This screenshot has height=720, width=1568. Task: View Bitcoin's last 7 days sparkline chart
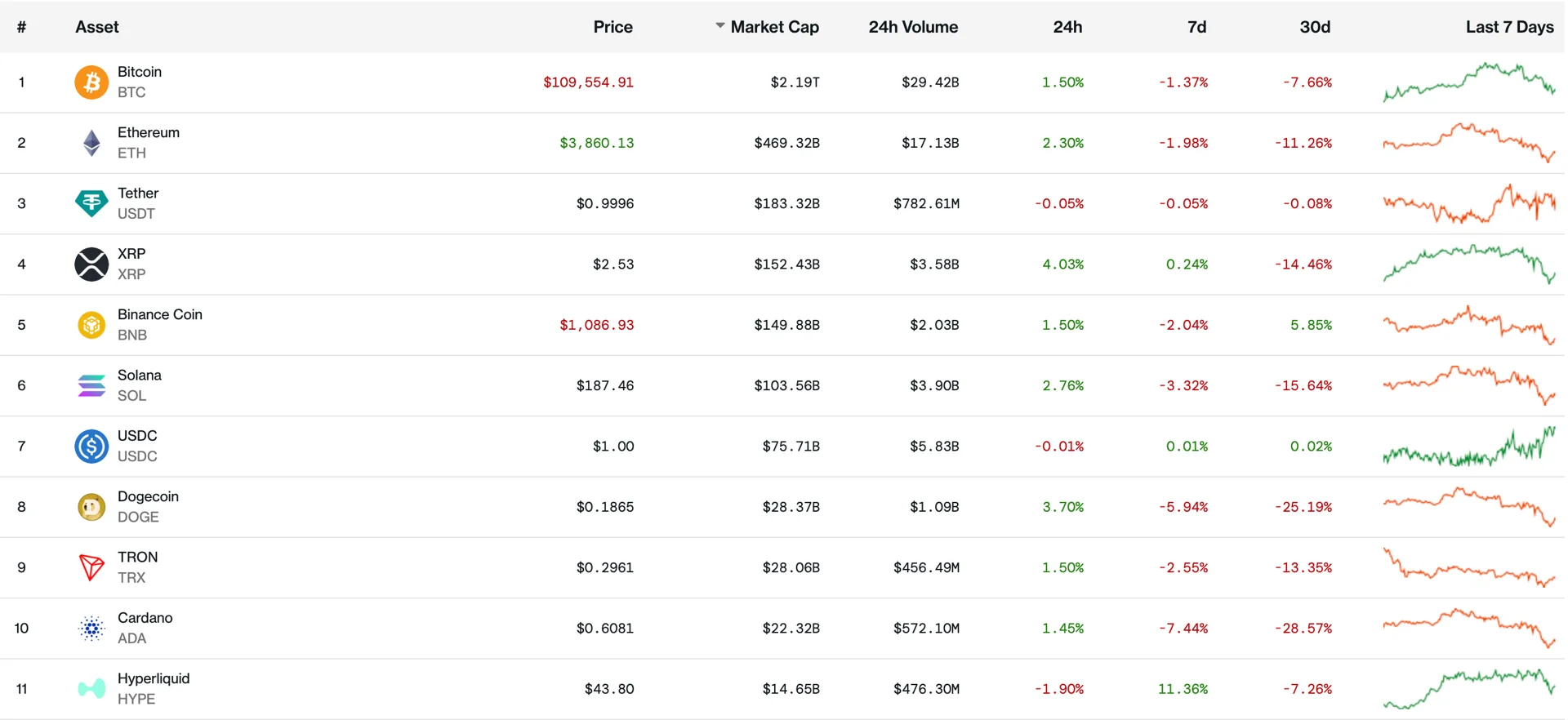(1468, 82)
